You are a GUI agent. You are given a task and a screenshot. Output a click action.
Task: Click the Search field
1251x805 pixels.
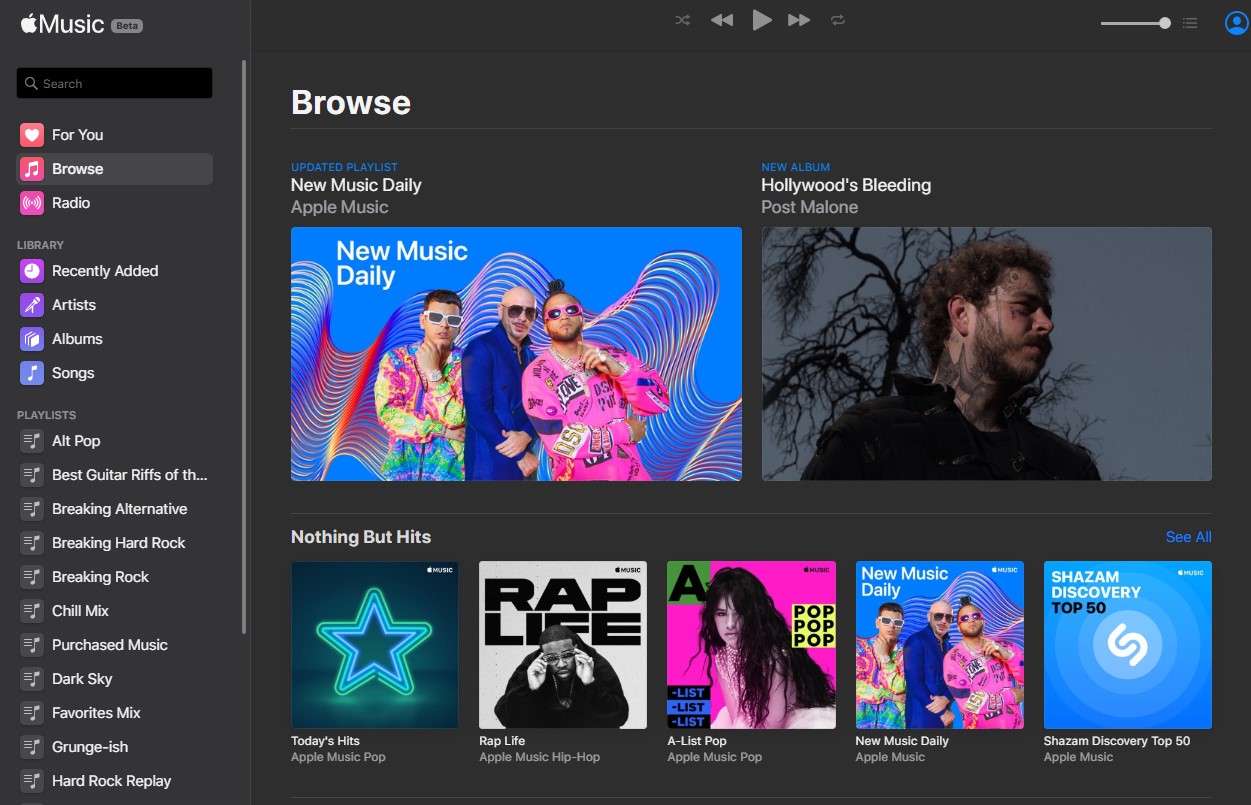click(113, 82)
